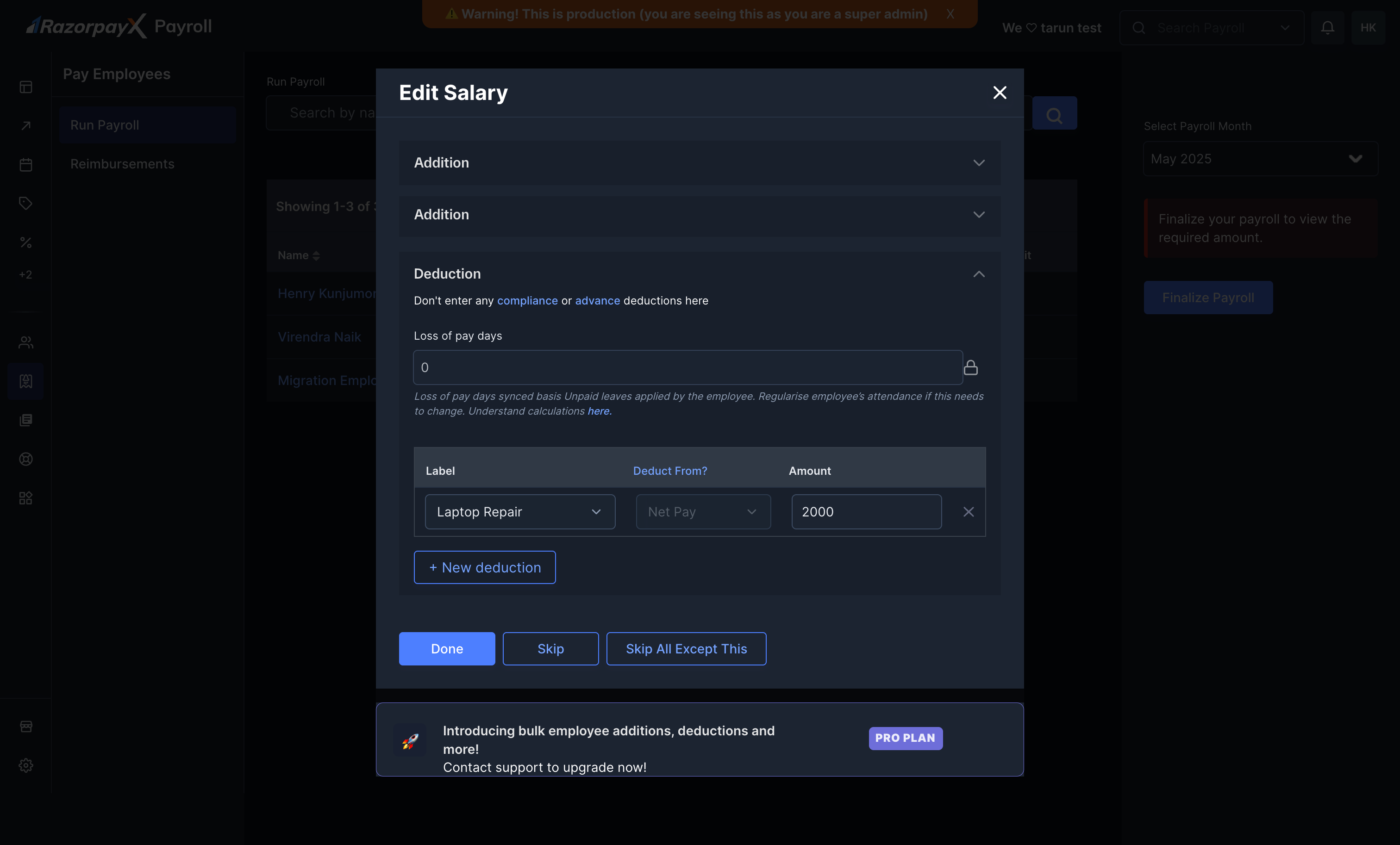Collapse the Deduction section chevron
1400x845 pixels.
[978, 274]
